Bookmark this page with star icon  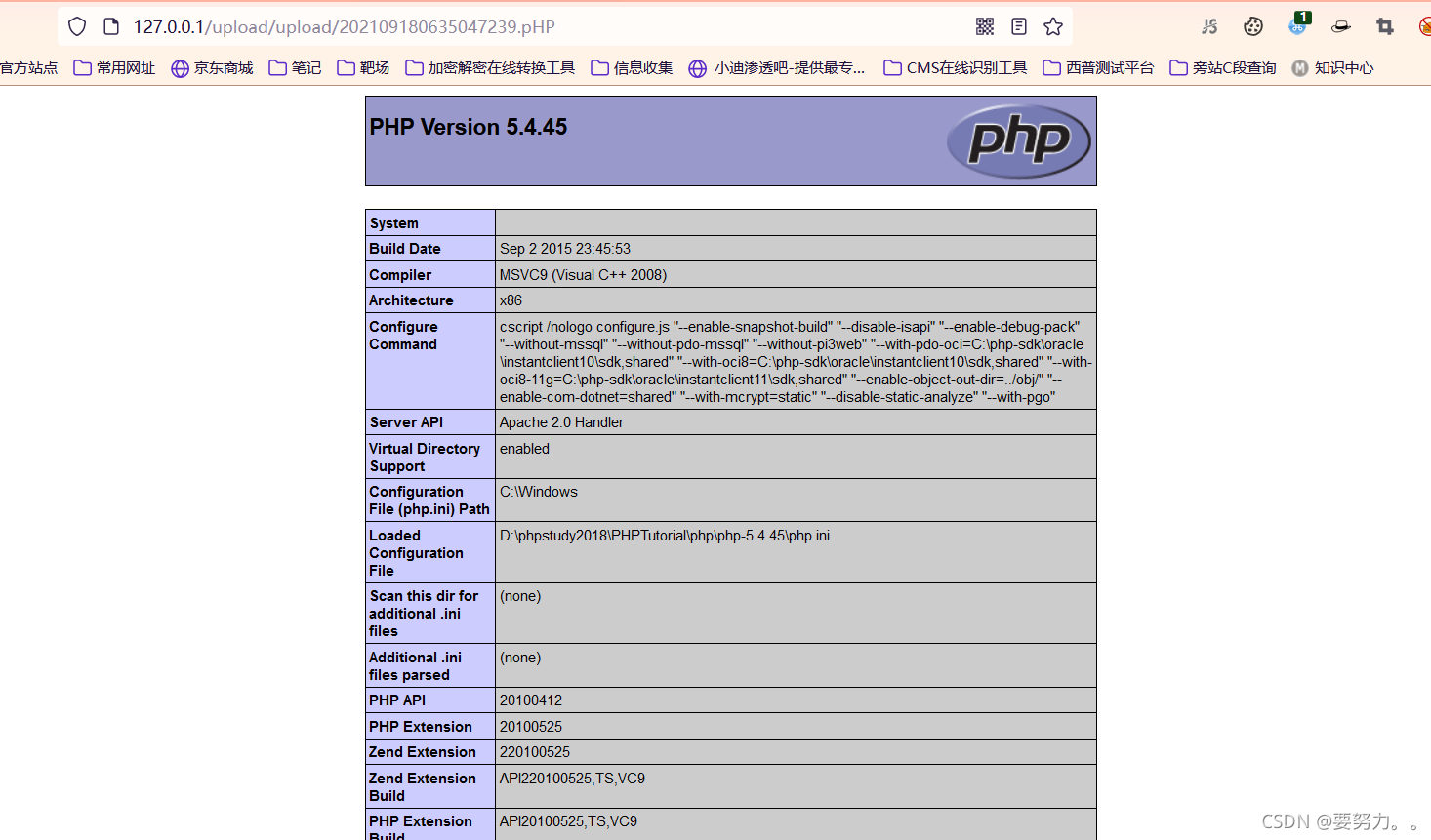(1053, 26)
